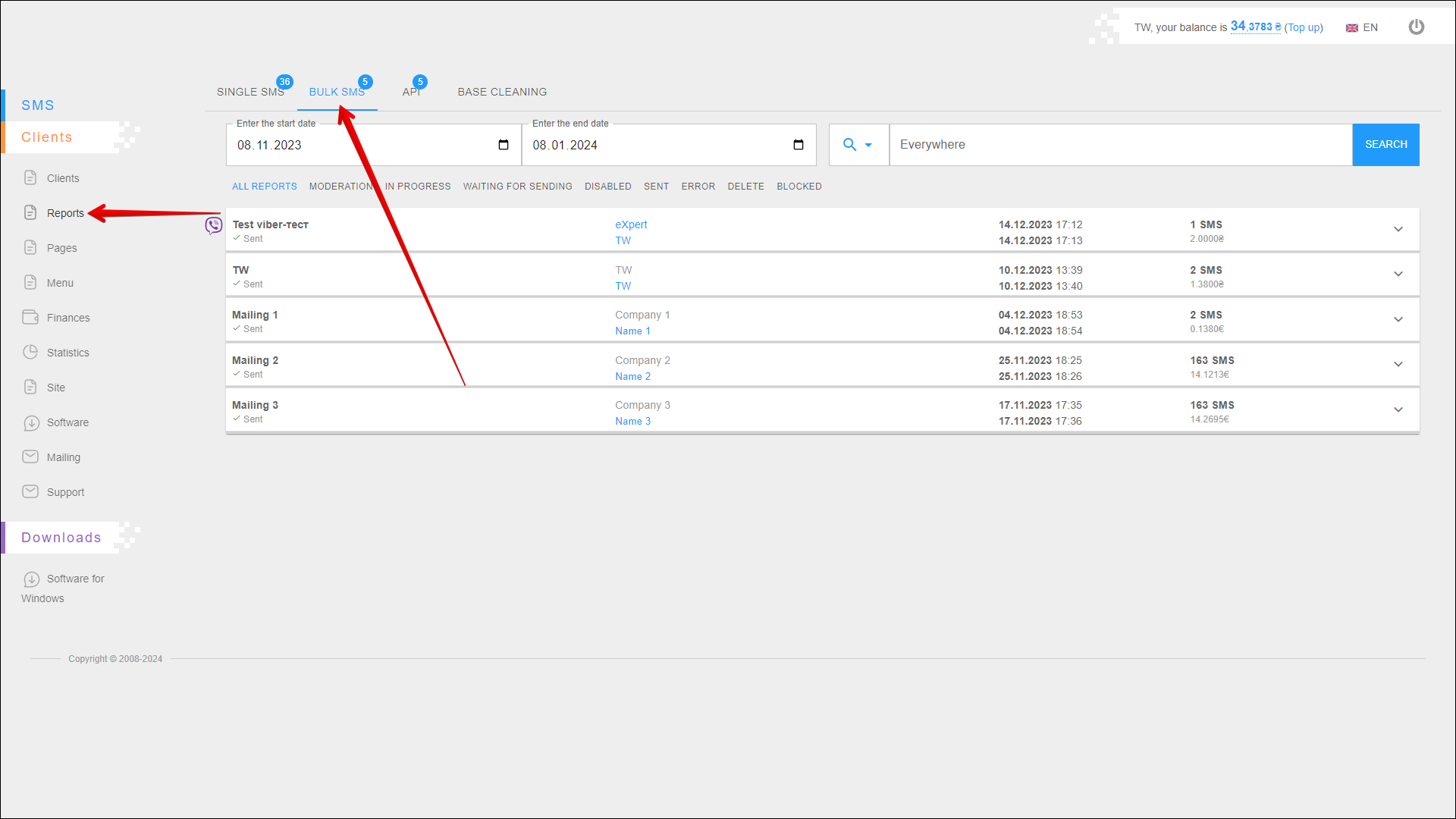Viewport: 1456px width, 819px height.
Task: Open the search scope dropdown with magnifier
Action: point(858,145)
